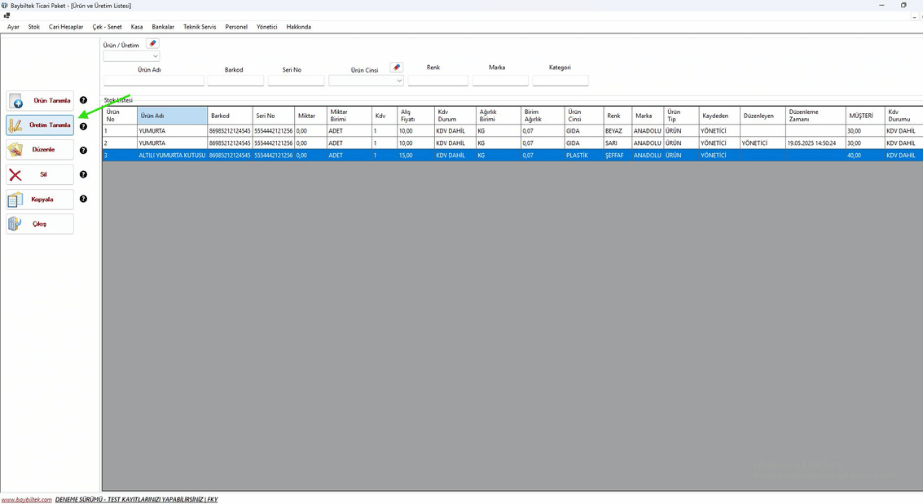923x504 pixels.
Task: Click the Düzenle edit button
Action: click(40, 150)
